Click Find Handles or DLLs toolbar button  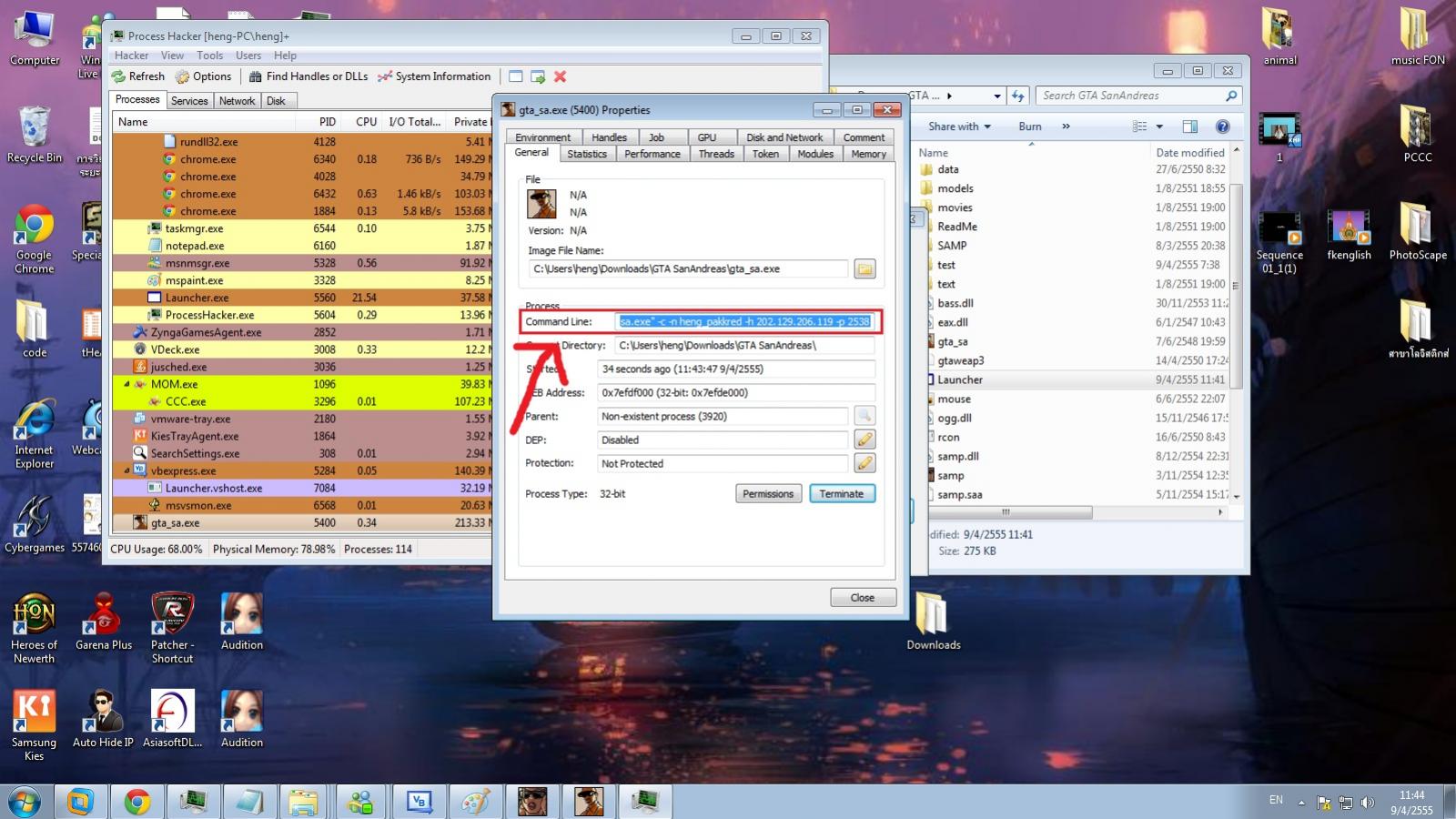308,76
